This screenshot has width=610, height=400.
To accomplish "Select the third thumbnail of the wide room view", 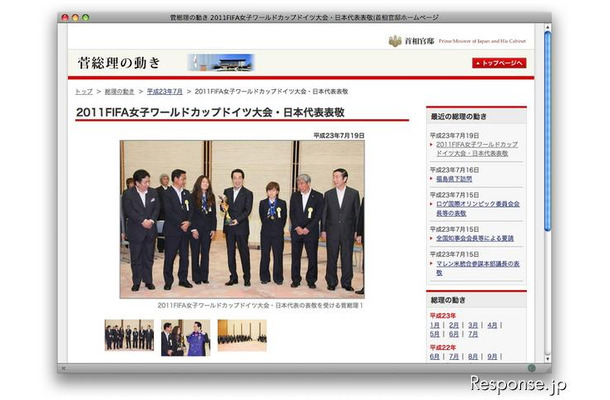I will point(242,335).
